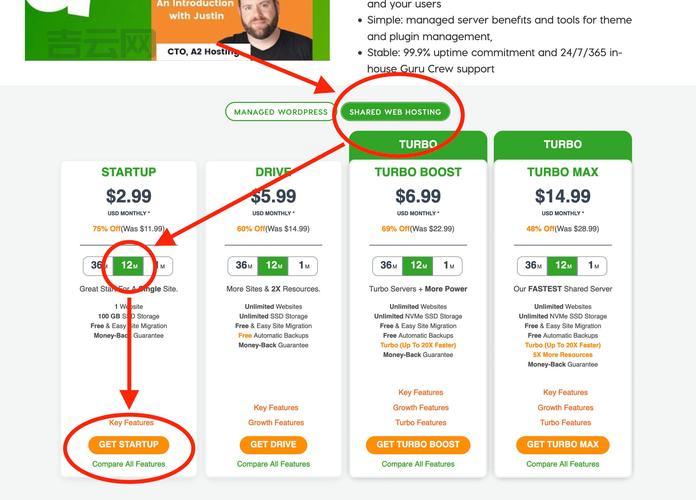Click the Get Drive button

273,444
